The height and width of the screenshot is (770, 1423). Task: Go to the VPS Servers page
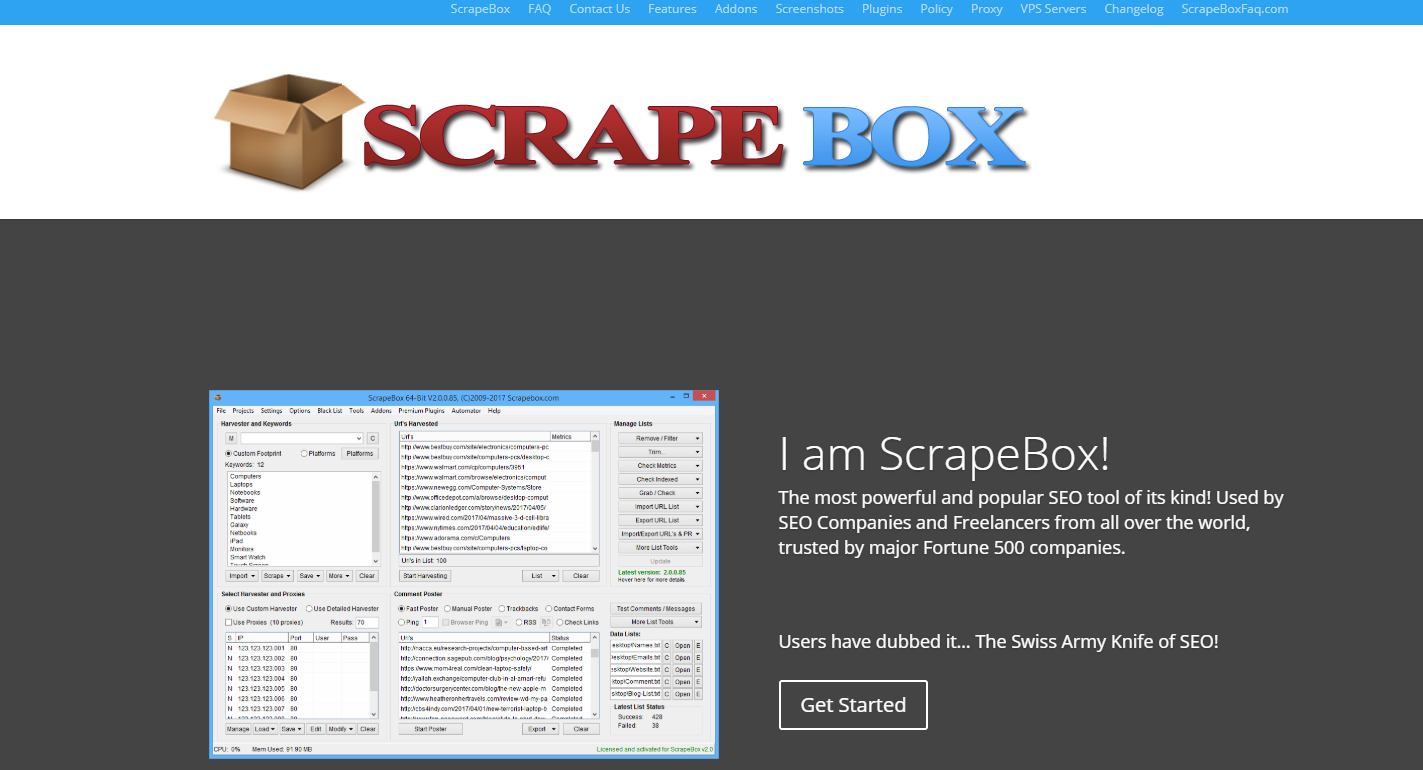(x=1053, y=9)
